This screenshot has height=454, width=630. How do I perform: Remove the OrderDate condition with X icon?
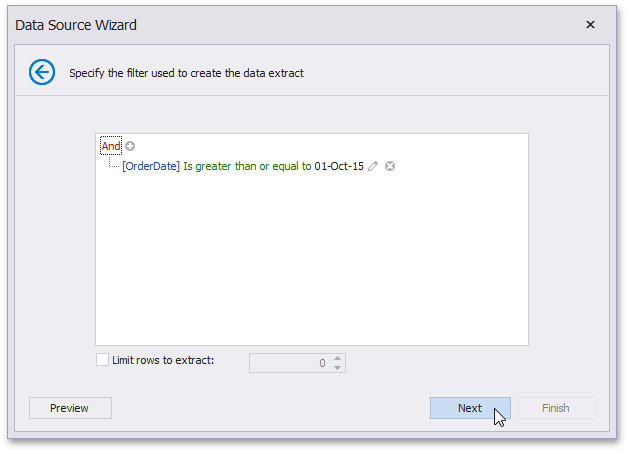[390, 166]
